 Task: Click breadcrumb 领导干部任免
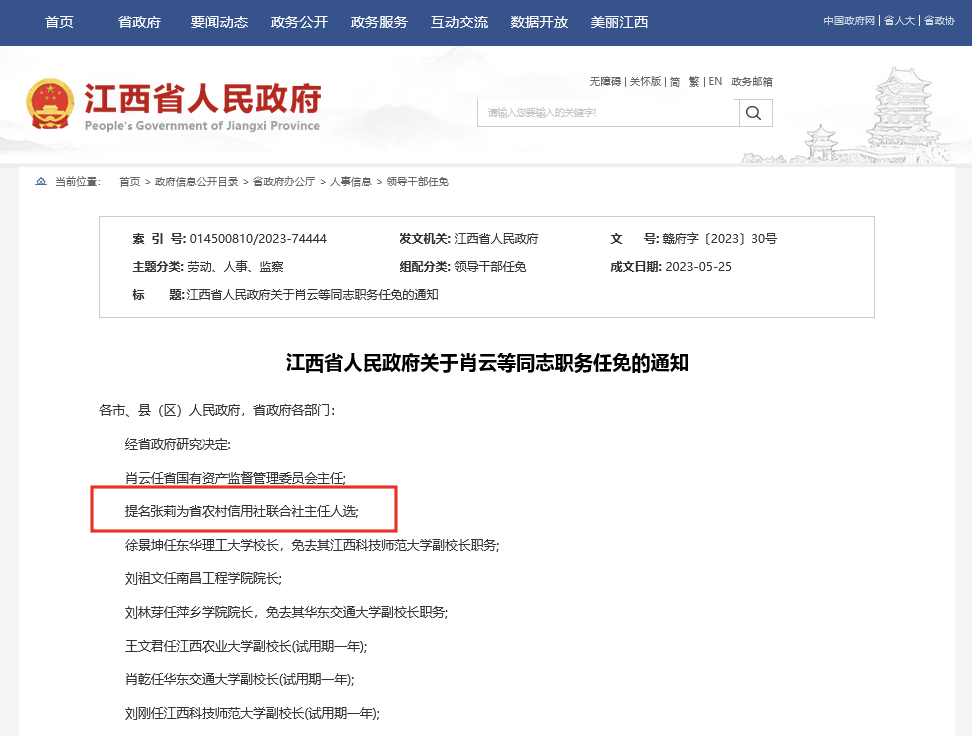(x=417, y=182)
